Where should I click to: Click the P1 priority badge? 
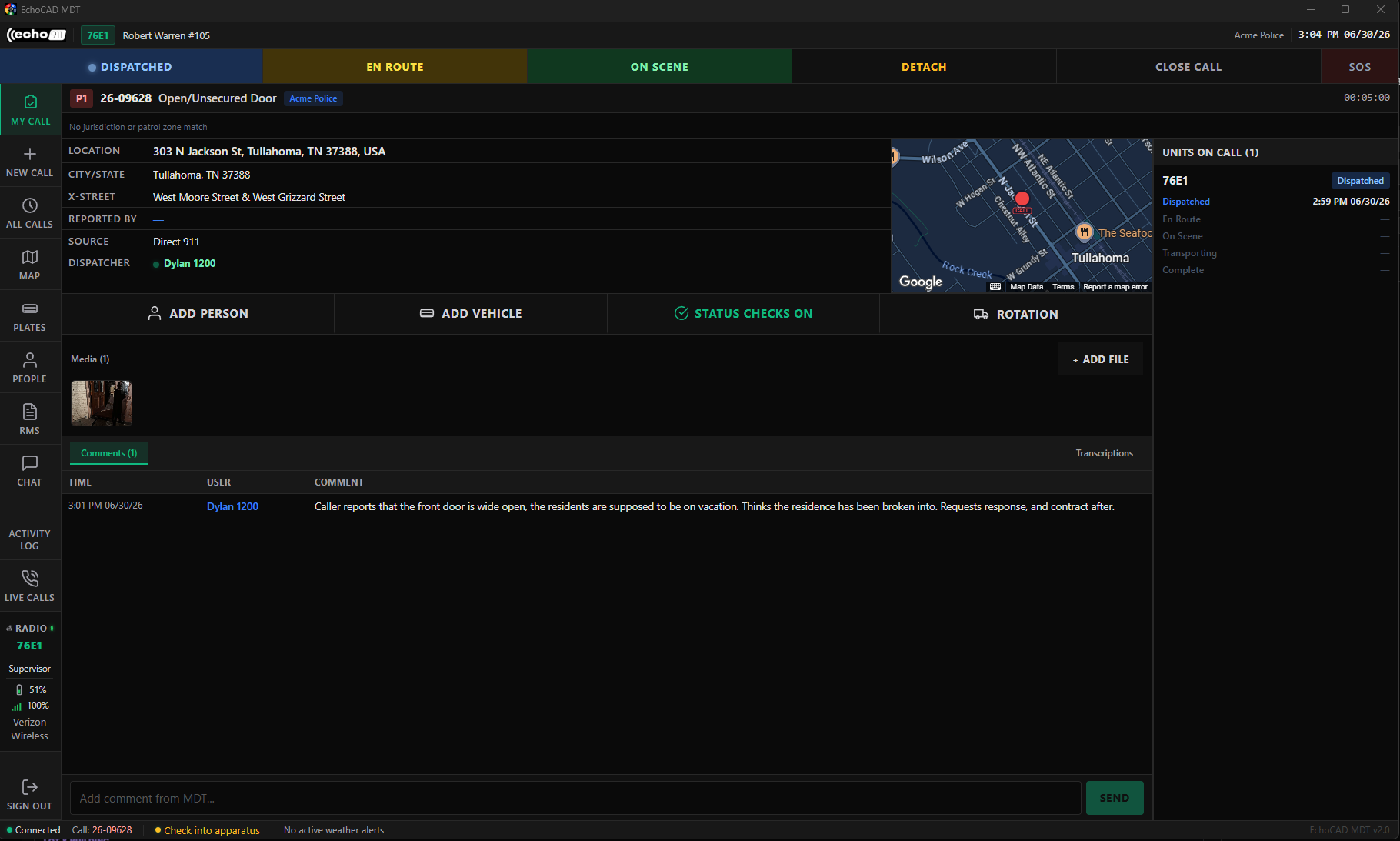(82, 98)
